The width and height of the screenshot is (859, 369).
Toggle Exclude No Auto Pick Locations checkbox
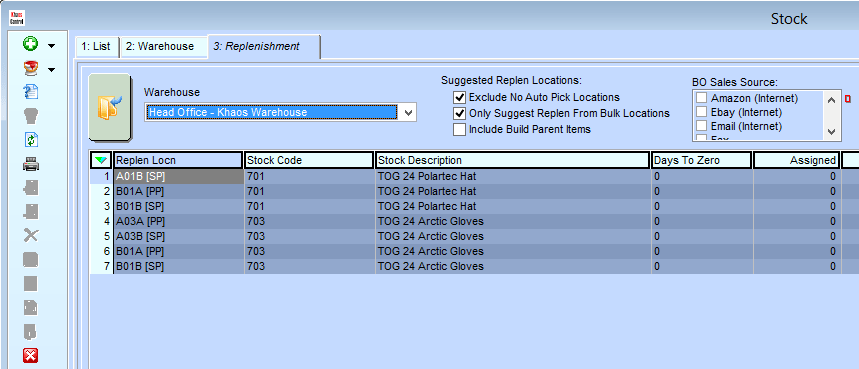459,97
